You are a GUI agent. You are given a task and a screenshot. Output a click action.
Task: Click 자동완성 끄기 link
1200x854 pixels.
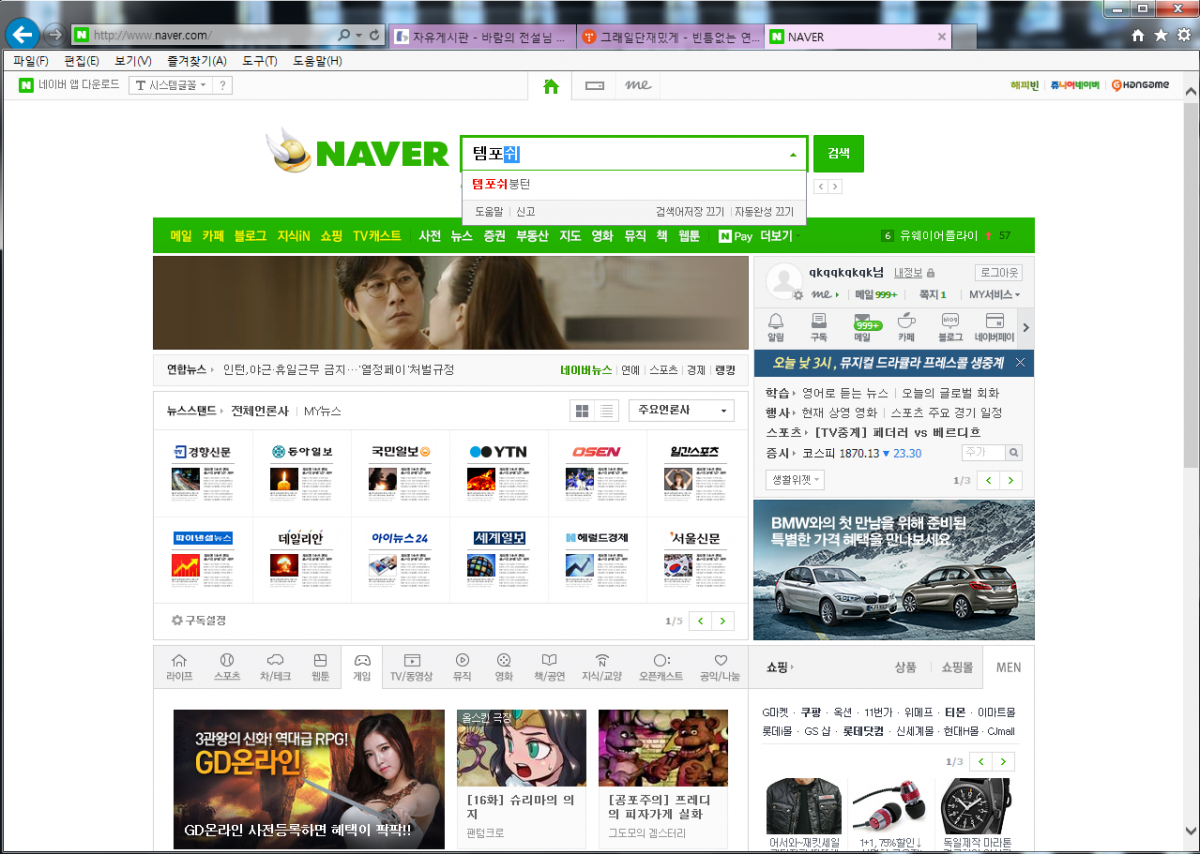764,212
